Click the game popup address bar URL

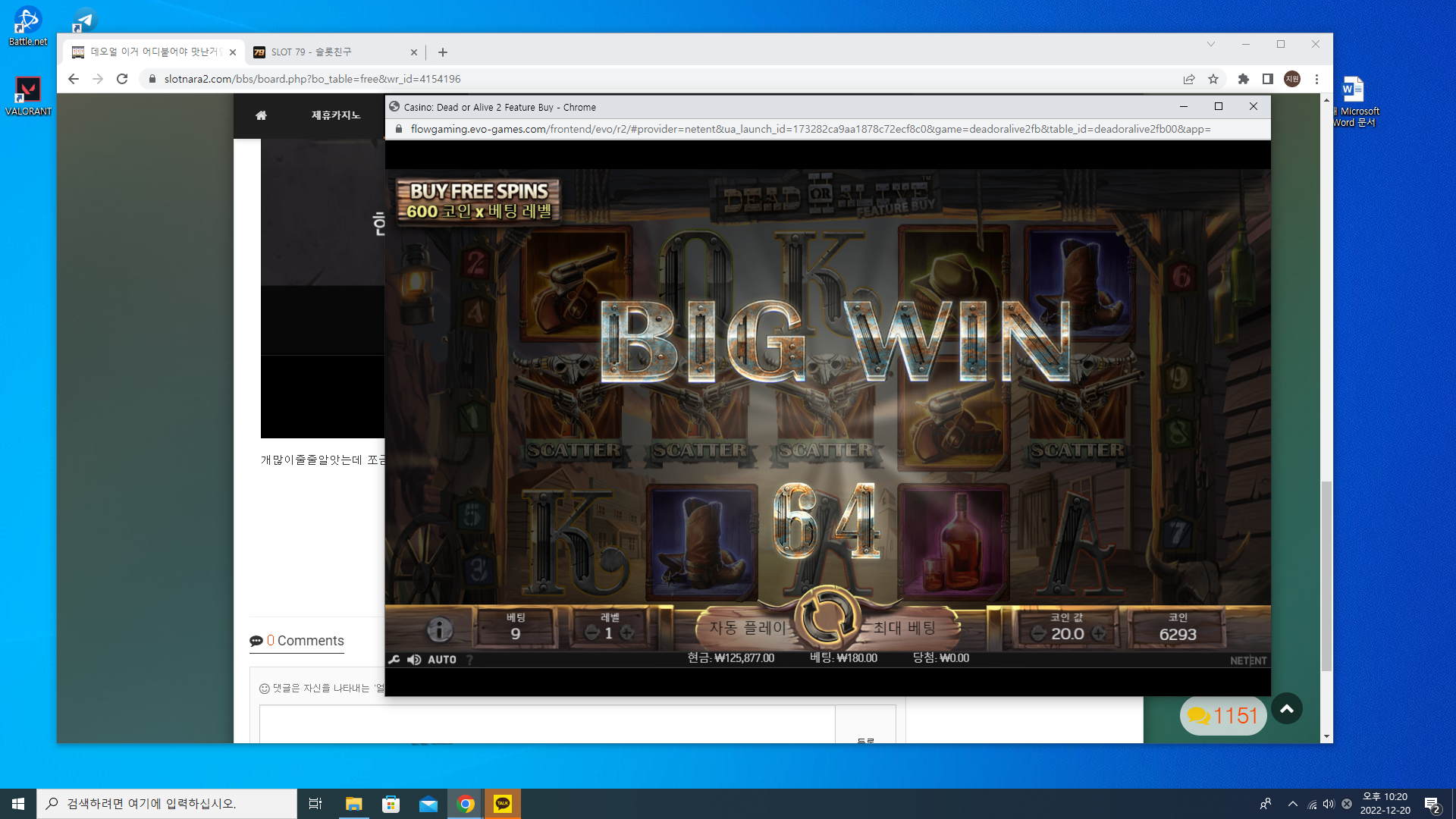[811, 129]
